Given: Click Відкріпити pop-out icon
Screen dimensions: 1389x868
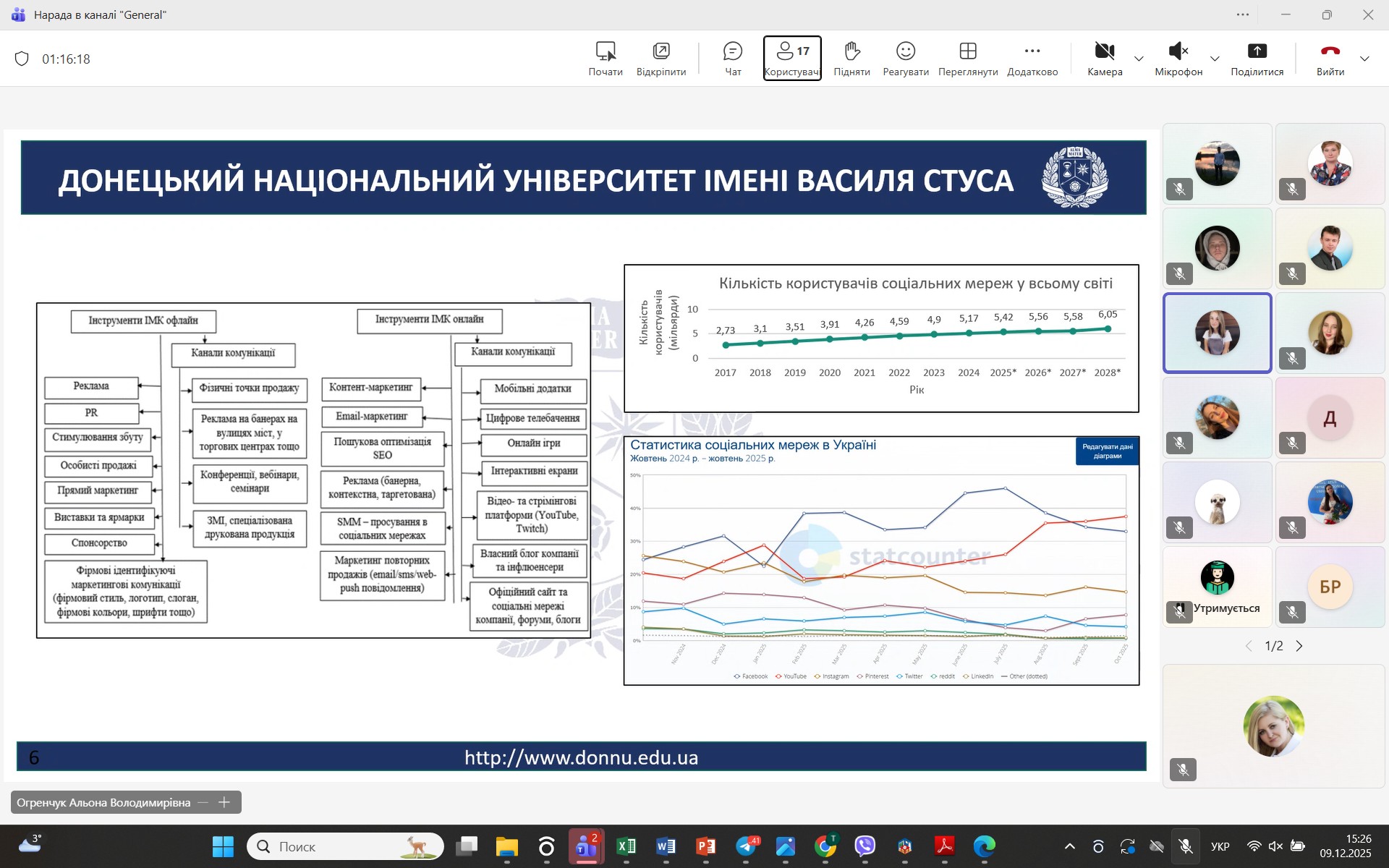Looking at the screenshot, I should point(660,58).
